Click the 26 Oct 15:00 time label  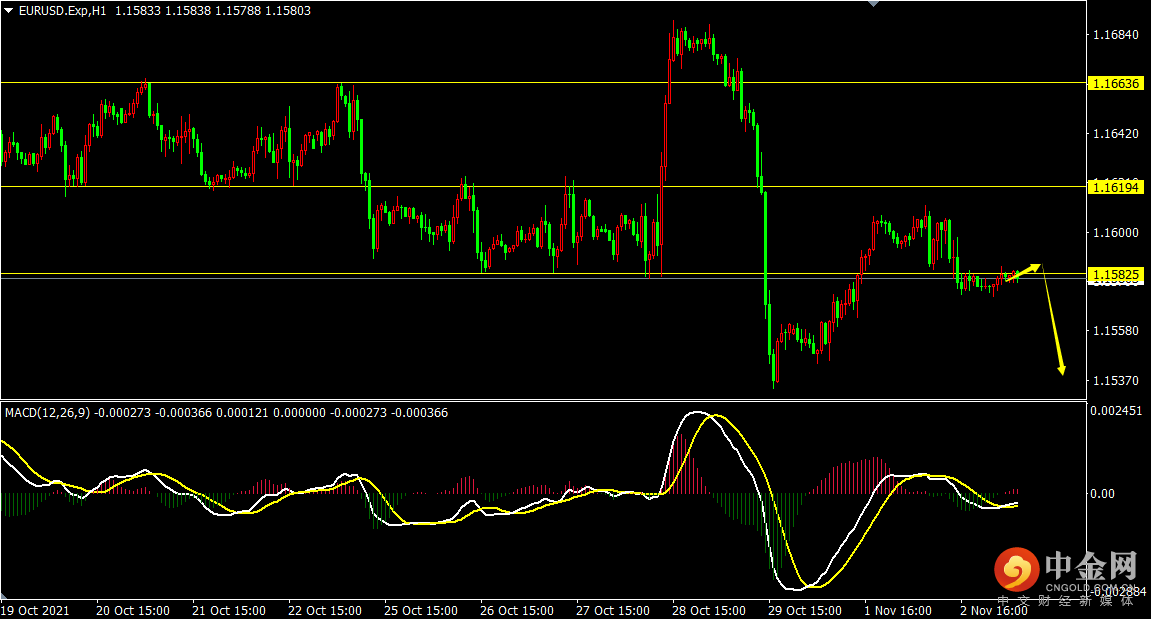coord(518,611)
